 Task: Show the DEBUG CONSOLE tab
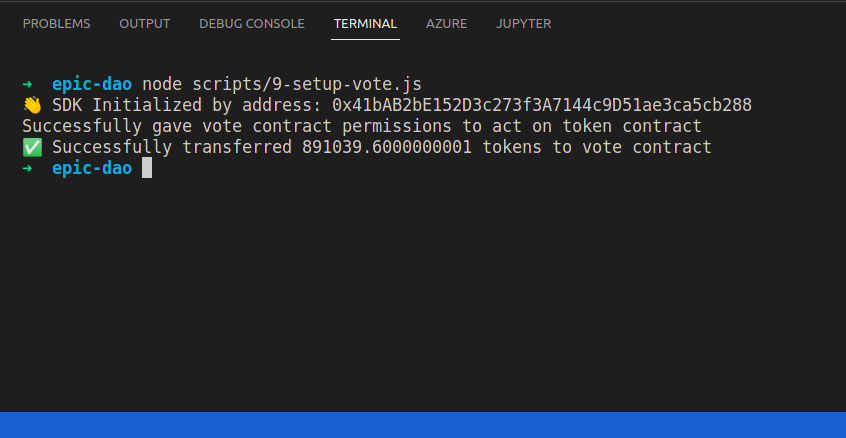click(252, 24)
